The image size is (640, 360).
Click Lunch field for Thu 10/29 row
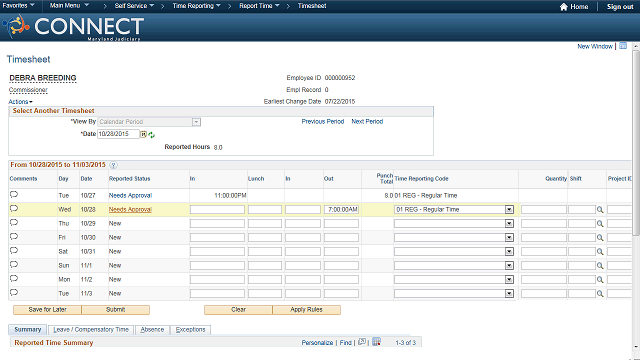(265, 224)
